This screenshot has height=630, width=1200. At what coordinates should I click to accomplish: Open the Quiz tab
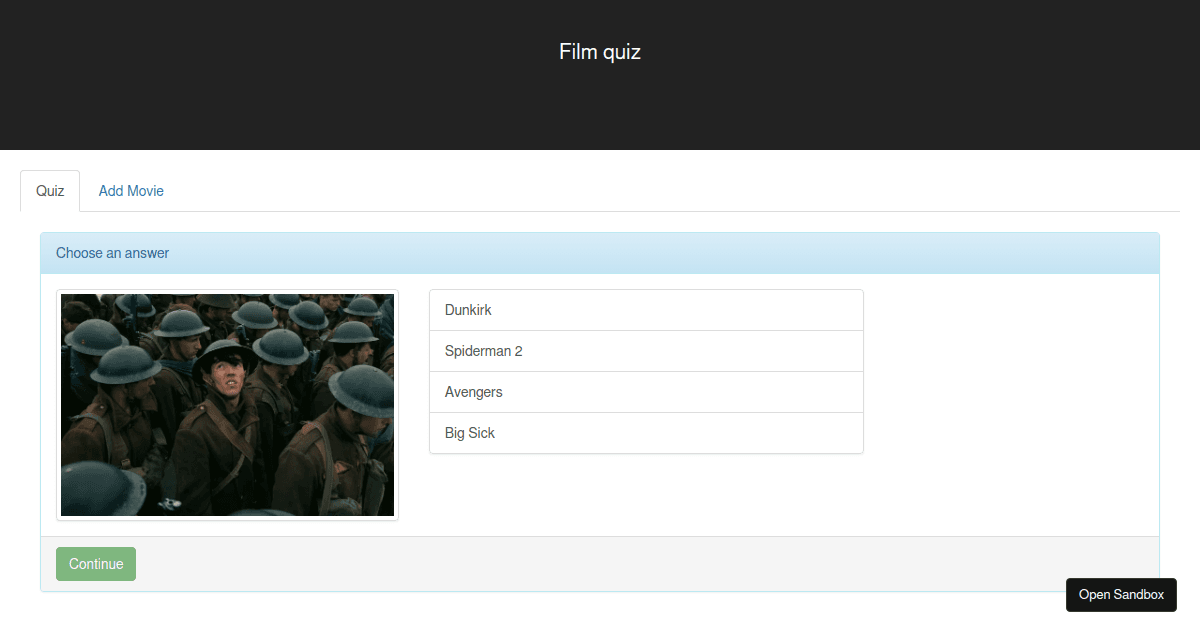click(50, 191)
